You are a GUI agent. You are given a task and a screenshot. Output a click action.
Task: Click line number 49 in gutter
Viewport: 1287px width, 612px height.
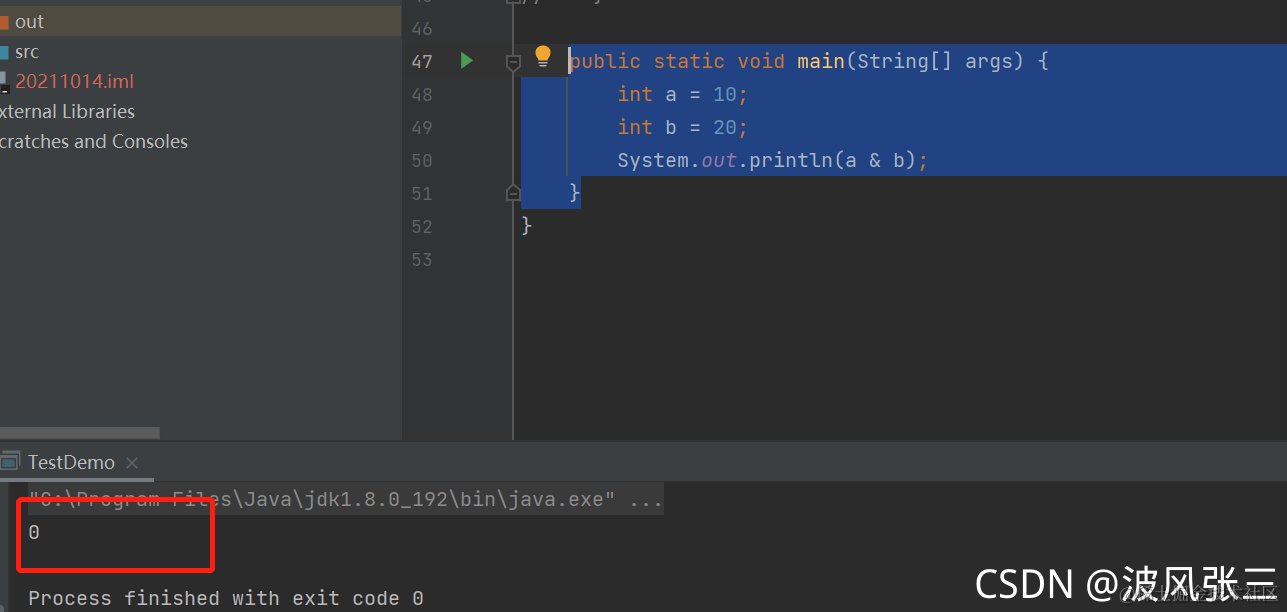[422, 127]
